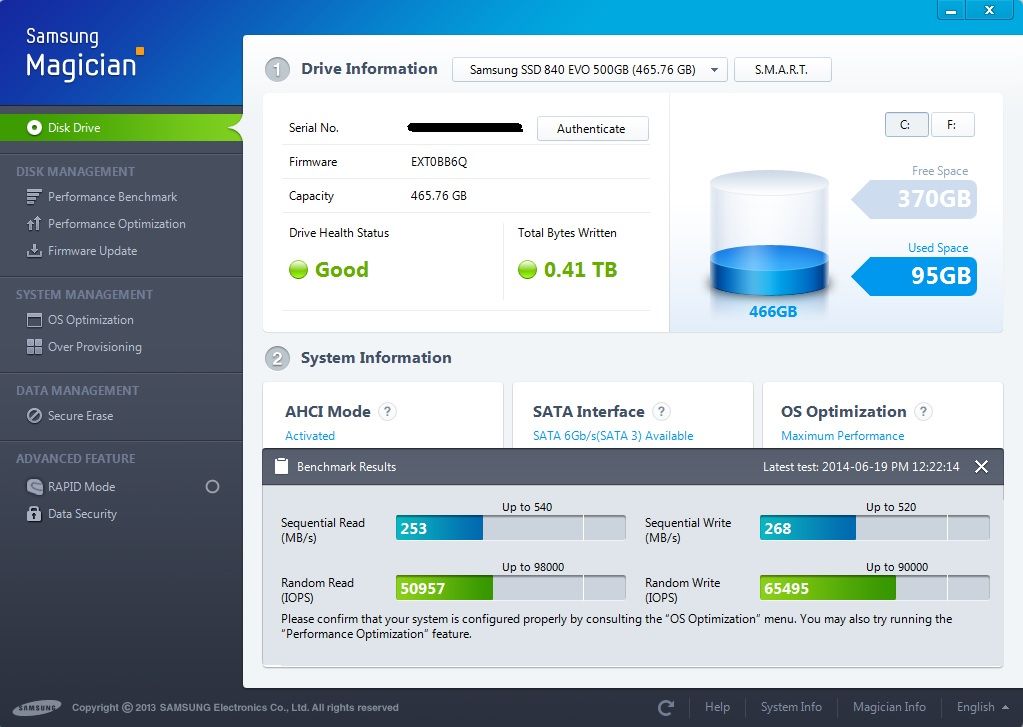
Task: Click the Performance Benchmark sidebar icon
Action: pyautogui.click(x=34, y=197)
